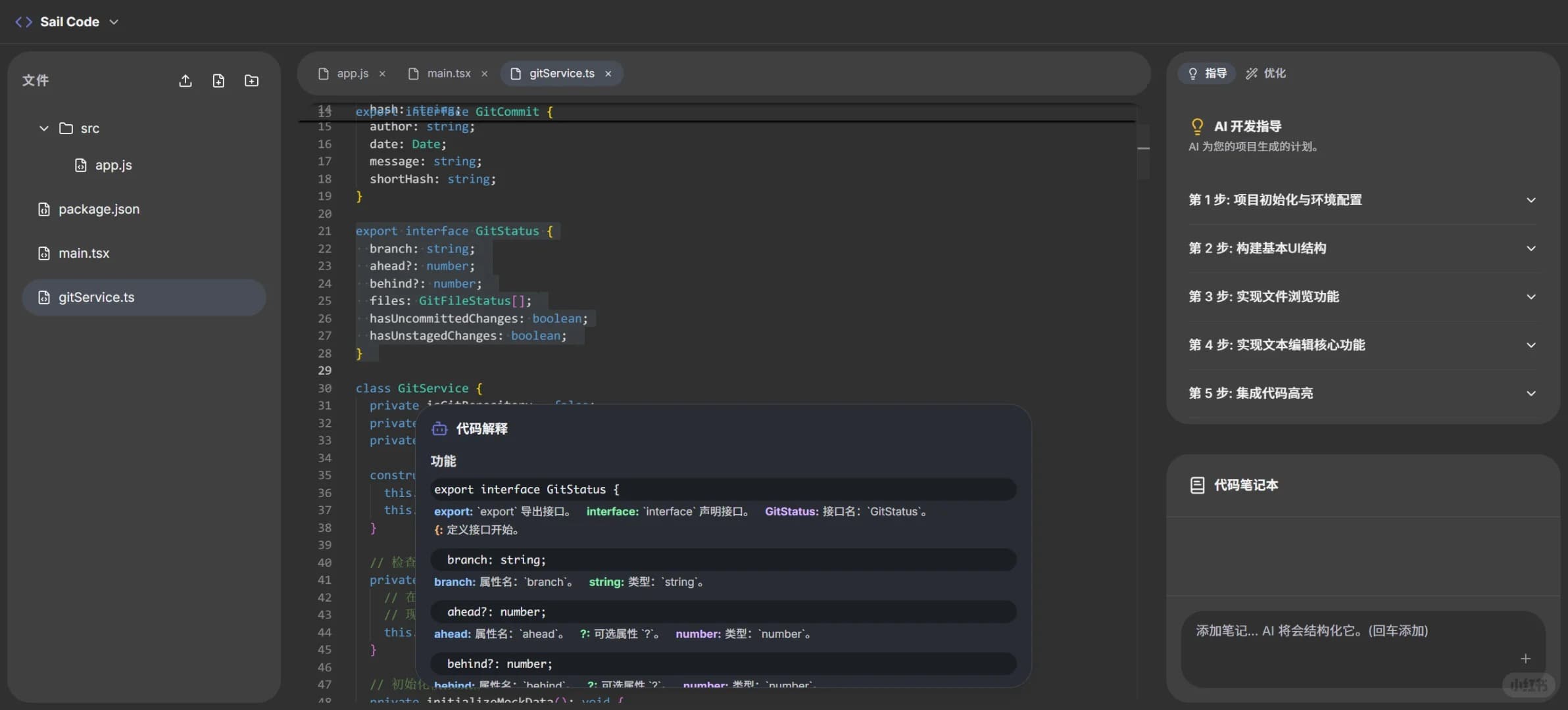
Task: Click the robot icon in 代码解释 popup
Action: (439, 429)
